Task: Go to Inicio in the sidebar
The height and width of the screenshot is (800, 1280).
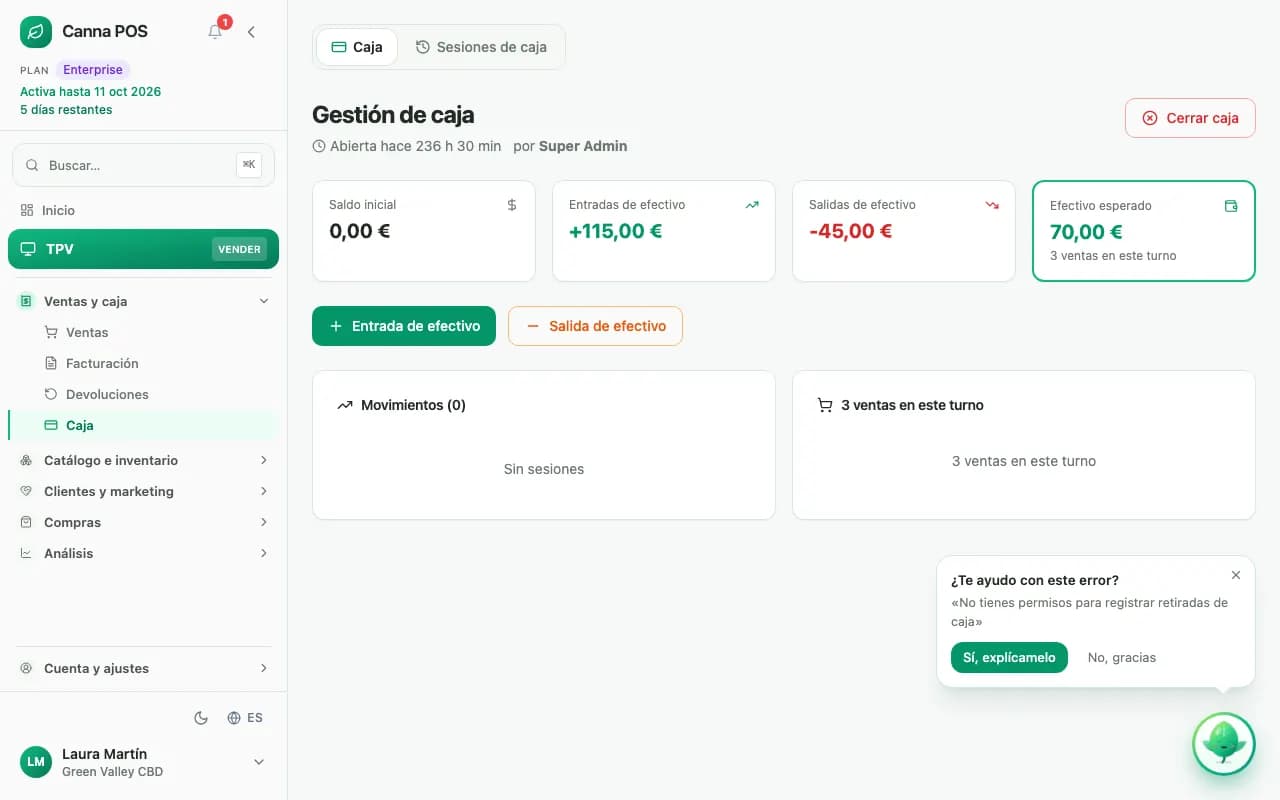Action: point(143,210)
